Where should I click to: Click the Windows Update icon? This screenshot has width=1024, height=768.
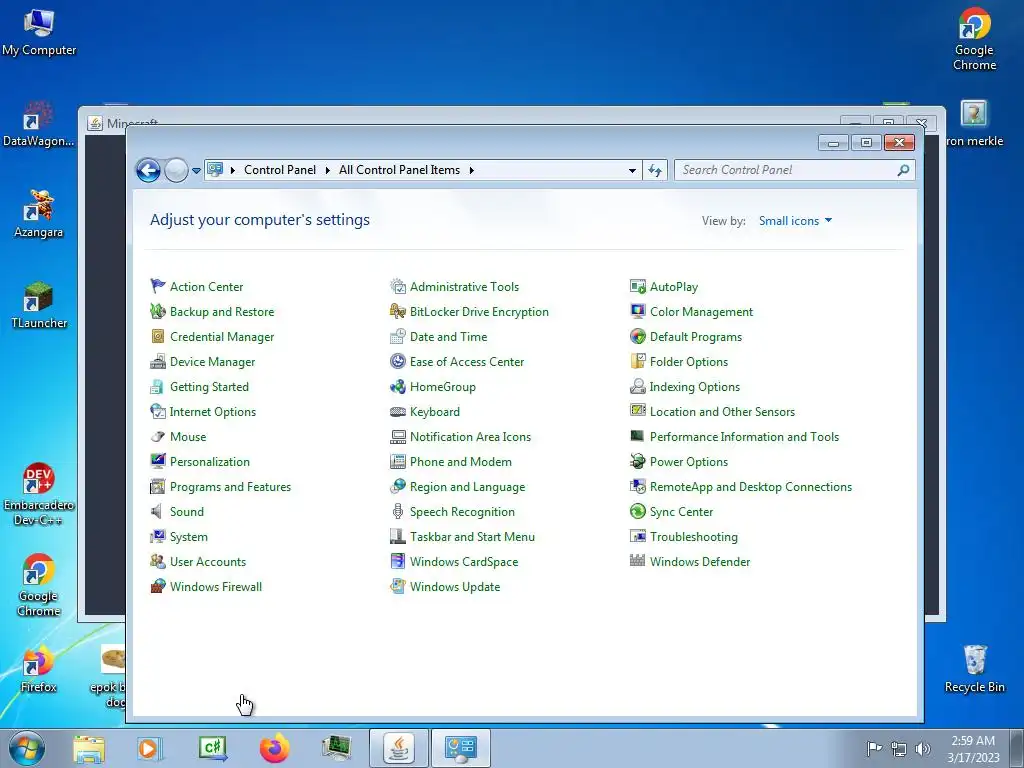[x=398, y=586]
